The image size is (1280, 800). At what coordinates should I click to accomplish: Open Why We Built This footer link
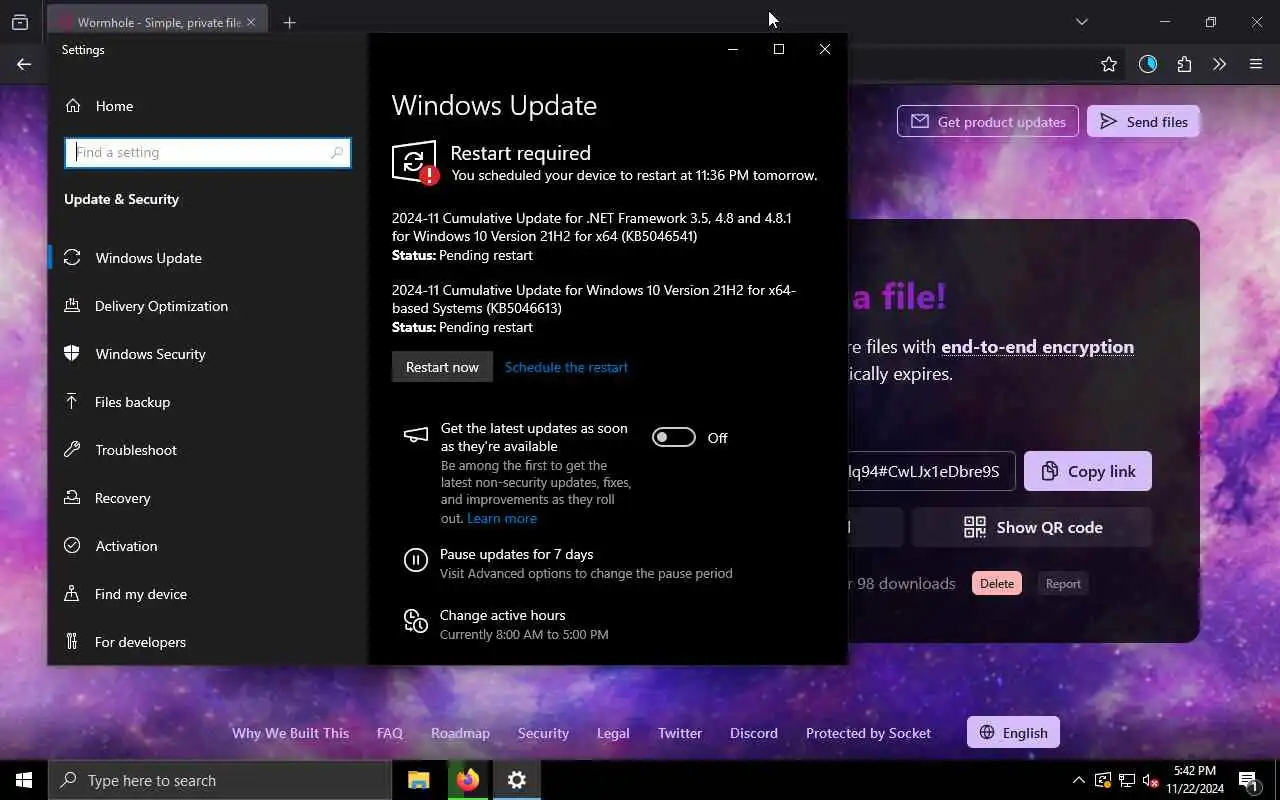pos(291,733)
